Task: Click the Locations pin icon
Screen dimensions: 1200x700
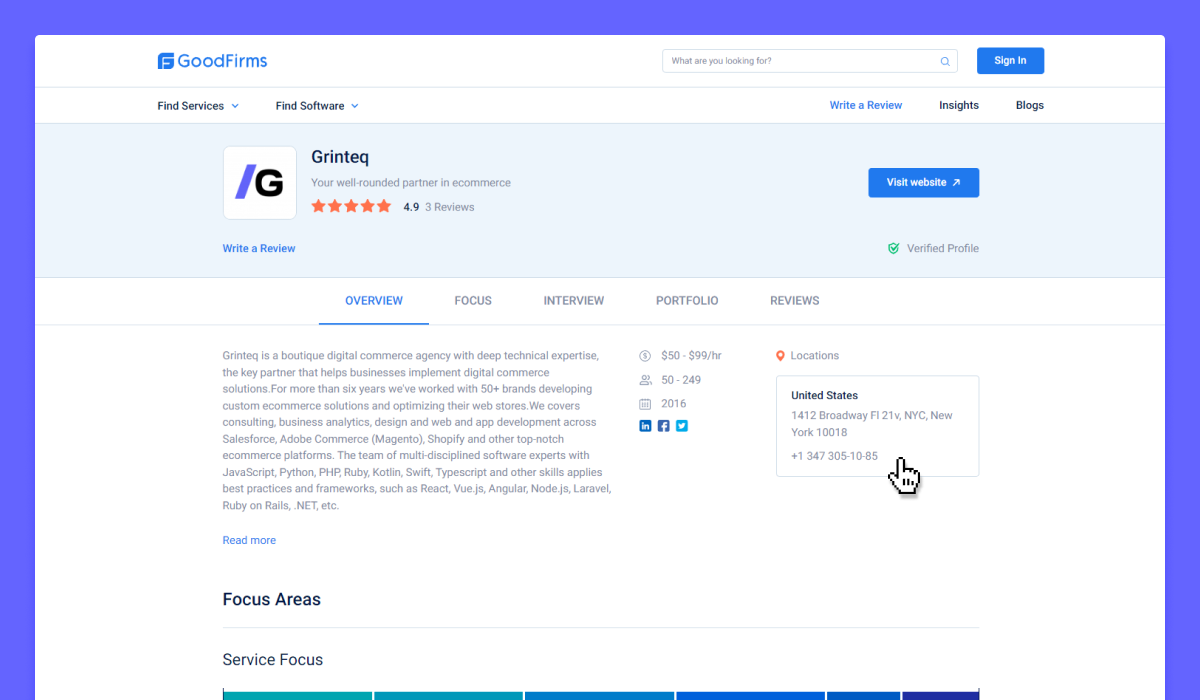Action: pyautogui.click(x=780, y=356)
